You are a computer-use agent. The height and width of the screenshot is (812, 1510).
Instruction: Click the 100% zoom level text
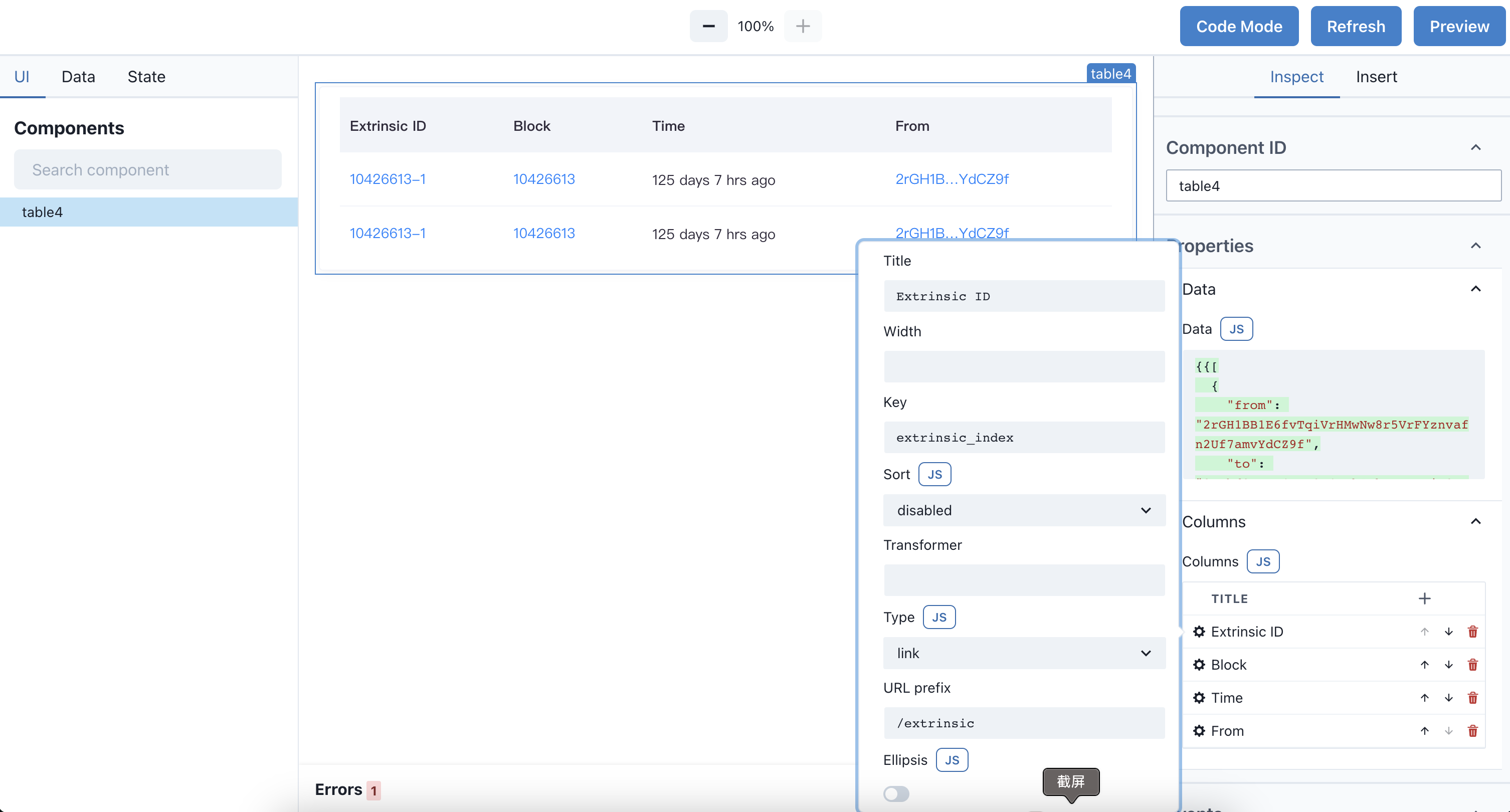point(756,27)
